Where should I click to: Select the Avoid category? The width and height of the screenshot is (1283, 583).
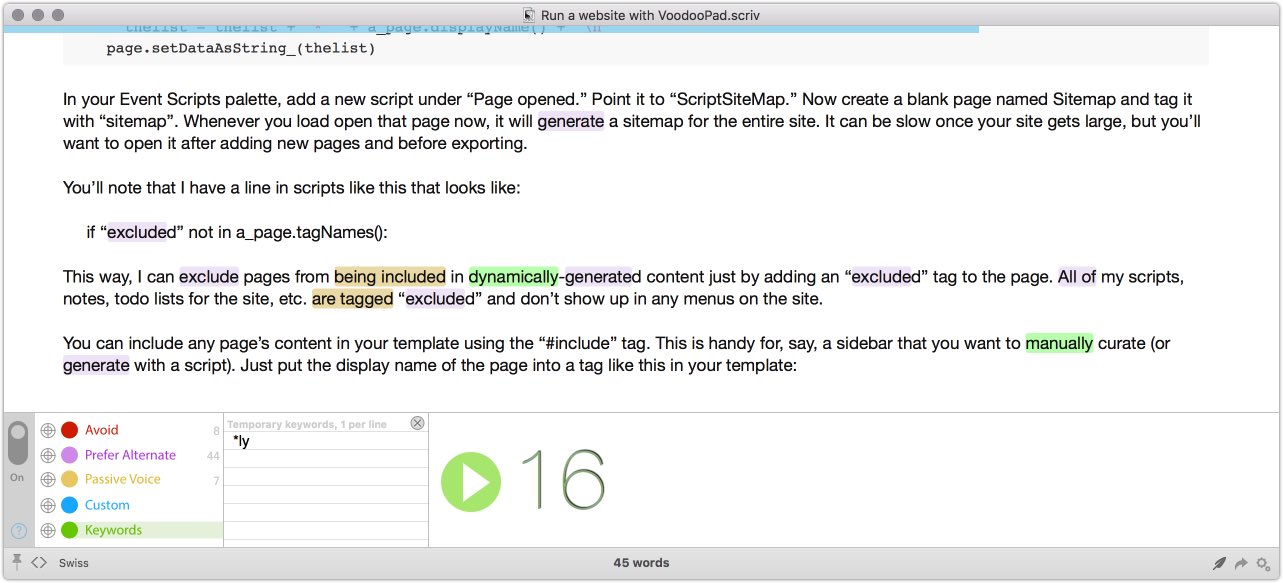[x=101, y=430]
